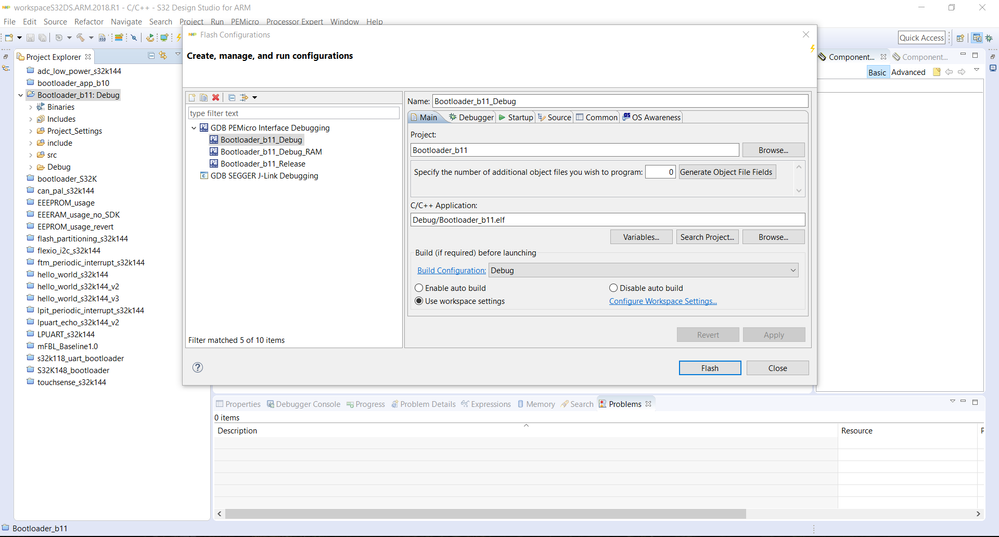999x537 pixels.
Task: Open Build hammer dropdown arrow
Action: coord(91,38)
